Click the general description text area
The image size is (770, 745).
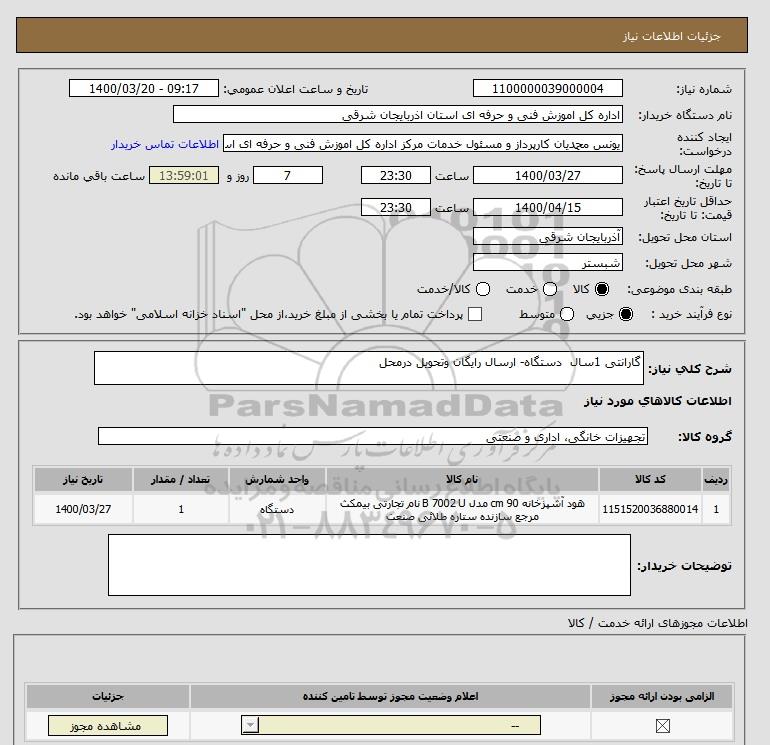(369, 368)
